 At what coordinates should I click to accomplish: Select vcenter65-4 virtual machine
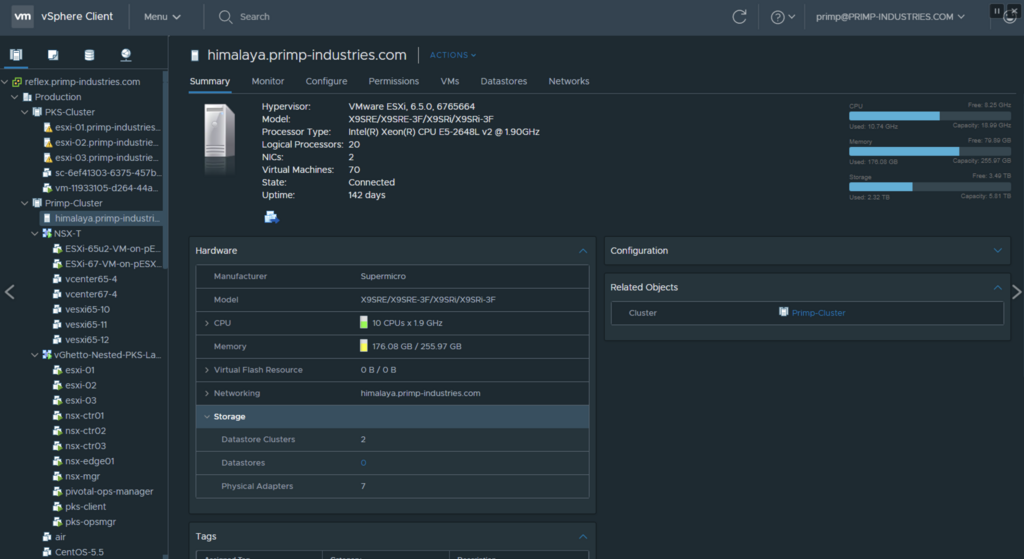pyautogui.click(x=91, y=279)
